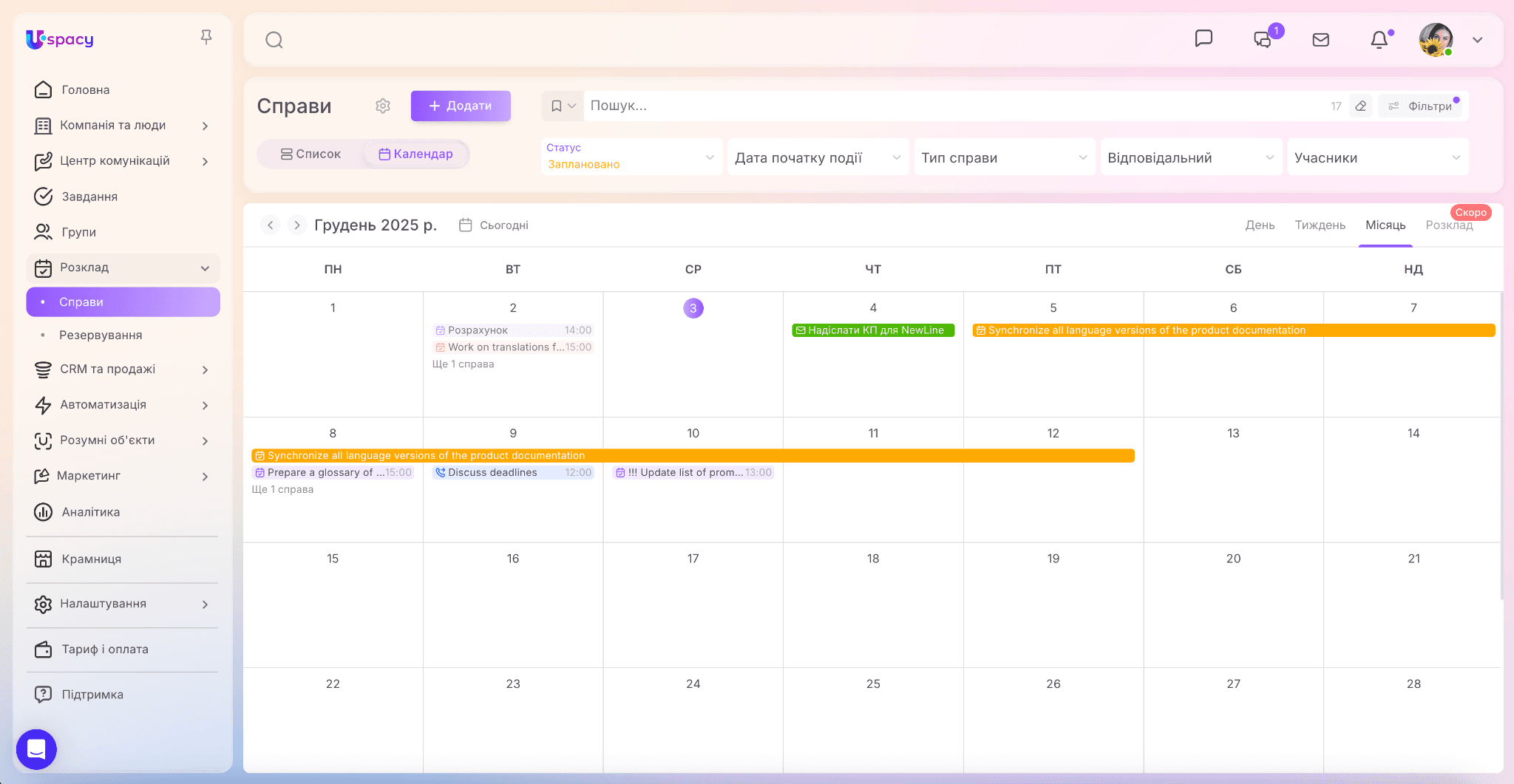Go to the next month arrow
The height and width of the screenshot is (784, 1514).
(x=297, y=225)
